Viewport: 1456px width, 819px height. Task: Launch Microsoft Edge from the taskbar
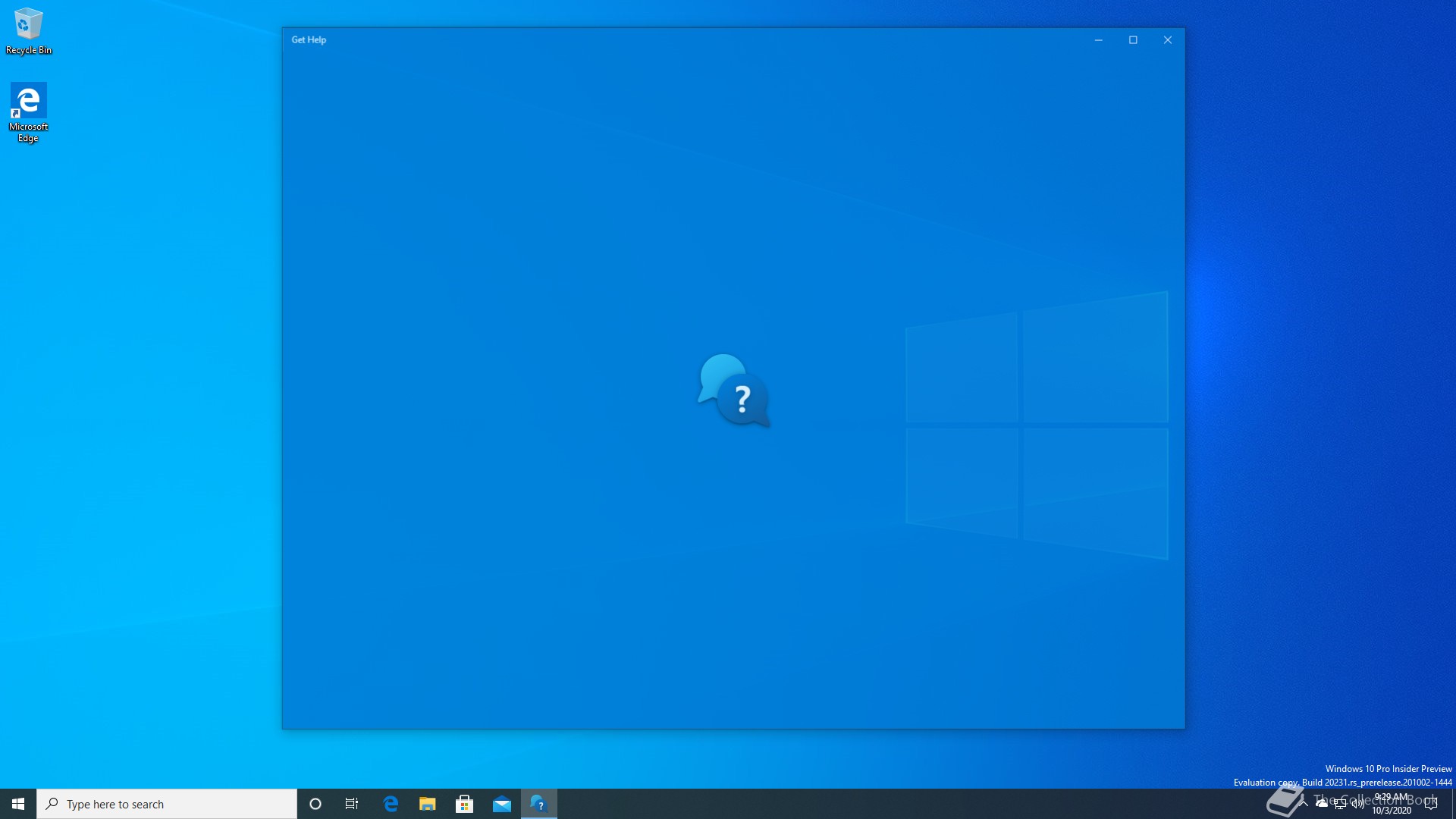pyautogui.click(x=391, y=804)
